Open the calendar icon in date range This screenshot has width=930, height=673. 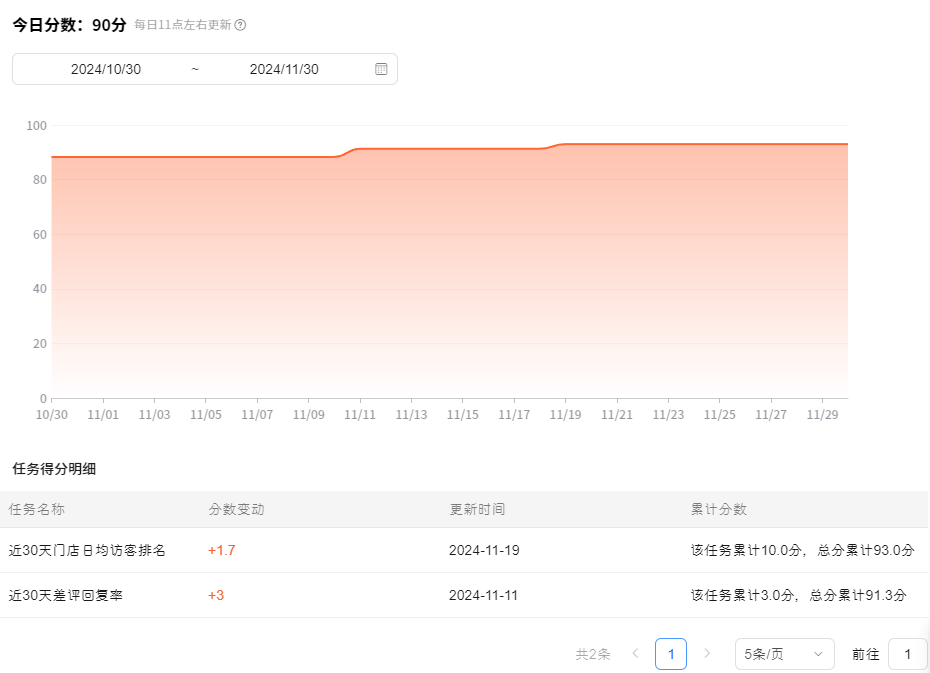pyautogui.click(x=381, y=69)
